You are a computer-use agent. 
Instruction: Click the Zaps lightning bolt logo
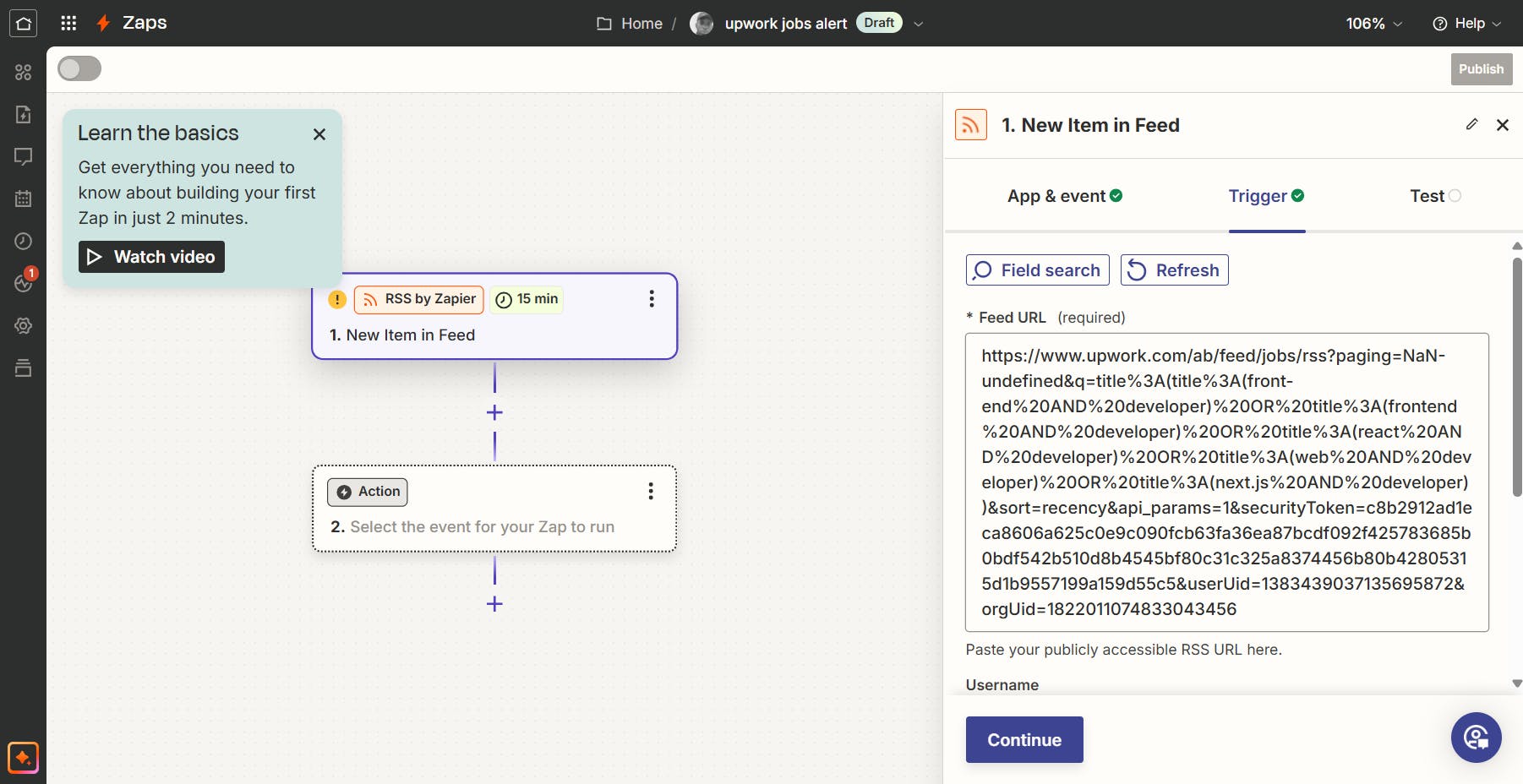(103, 23)
